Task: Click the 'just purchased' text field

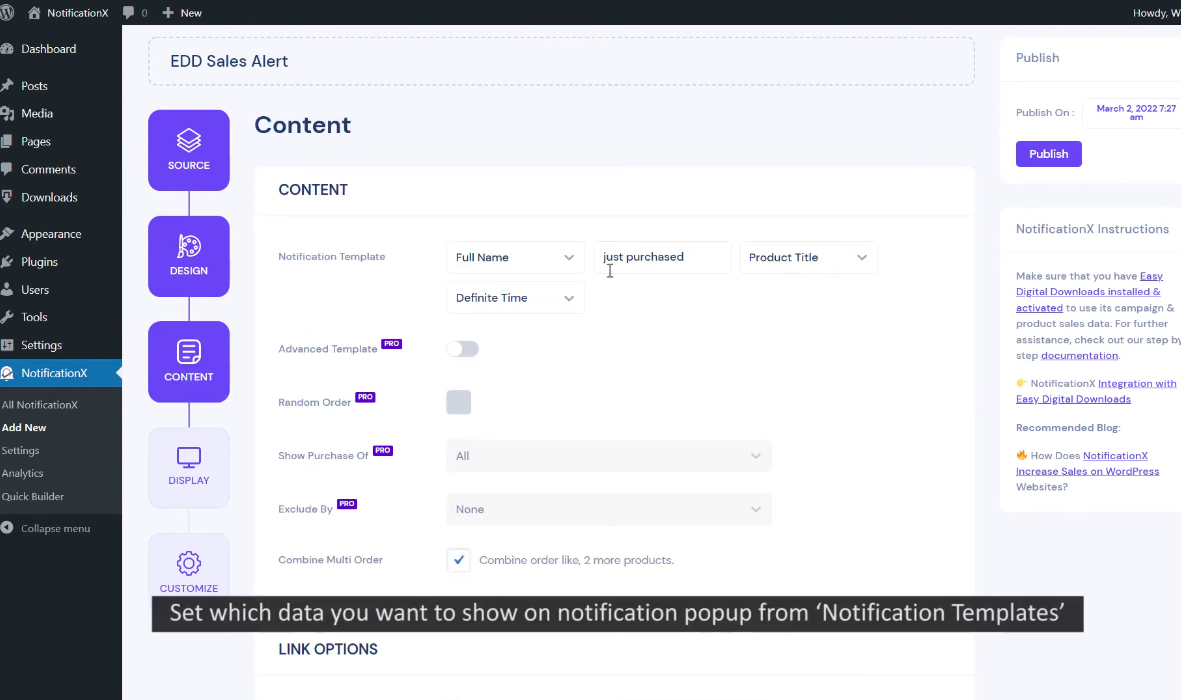Action: click(662, 257)
